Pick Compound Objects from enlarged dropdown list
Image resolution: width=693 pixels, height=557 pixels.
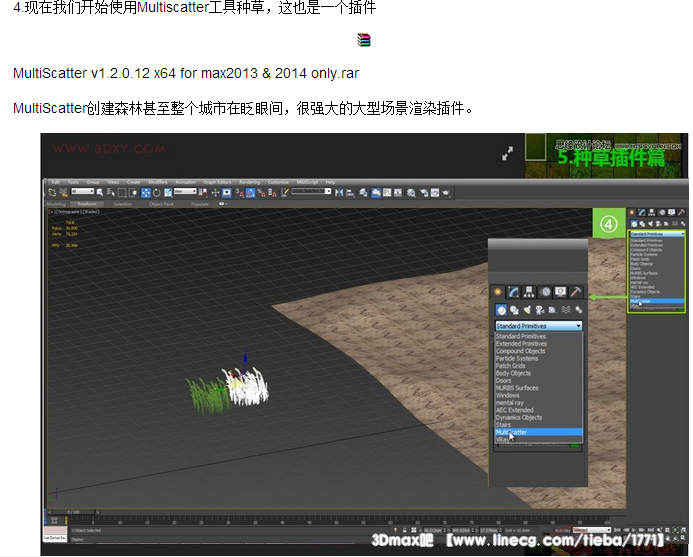[x=521, y=351]
